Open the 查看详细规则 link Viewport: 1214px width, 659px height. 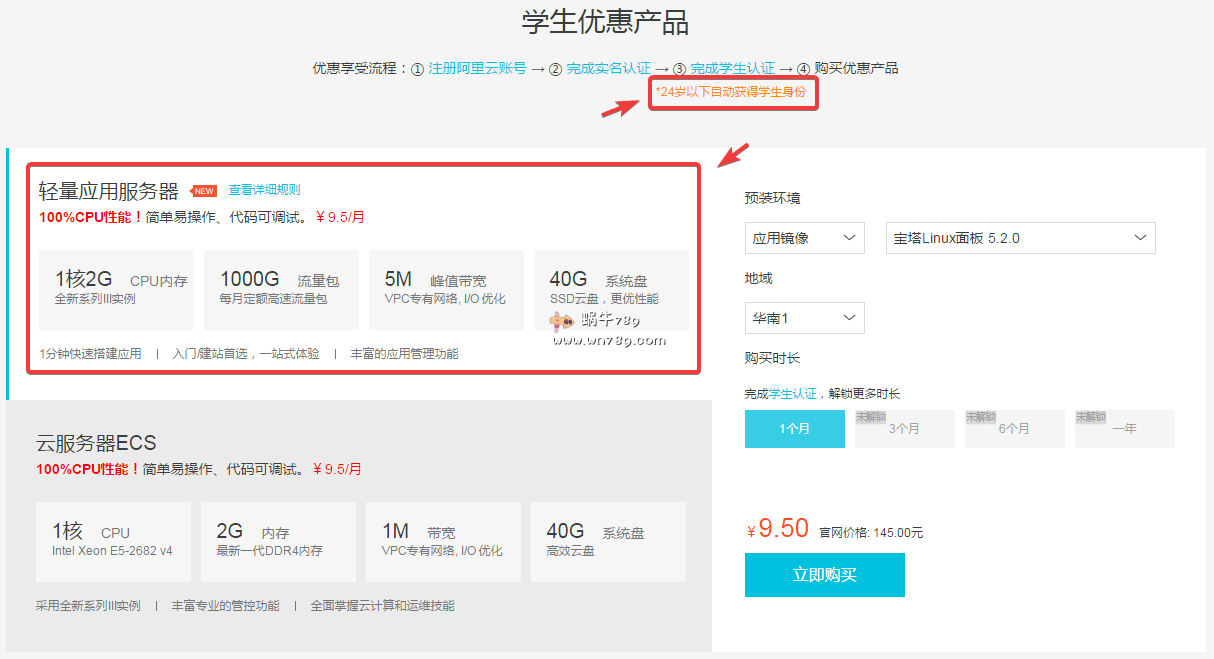(264, 190)
